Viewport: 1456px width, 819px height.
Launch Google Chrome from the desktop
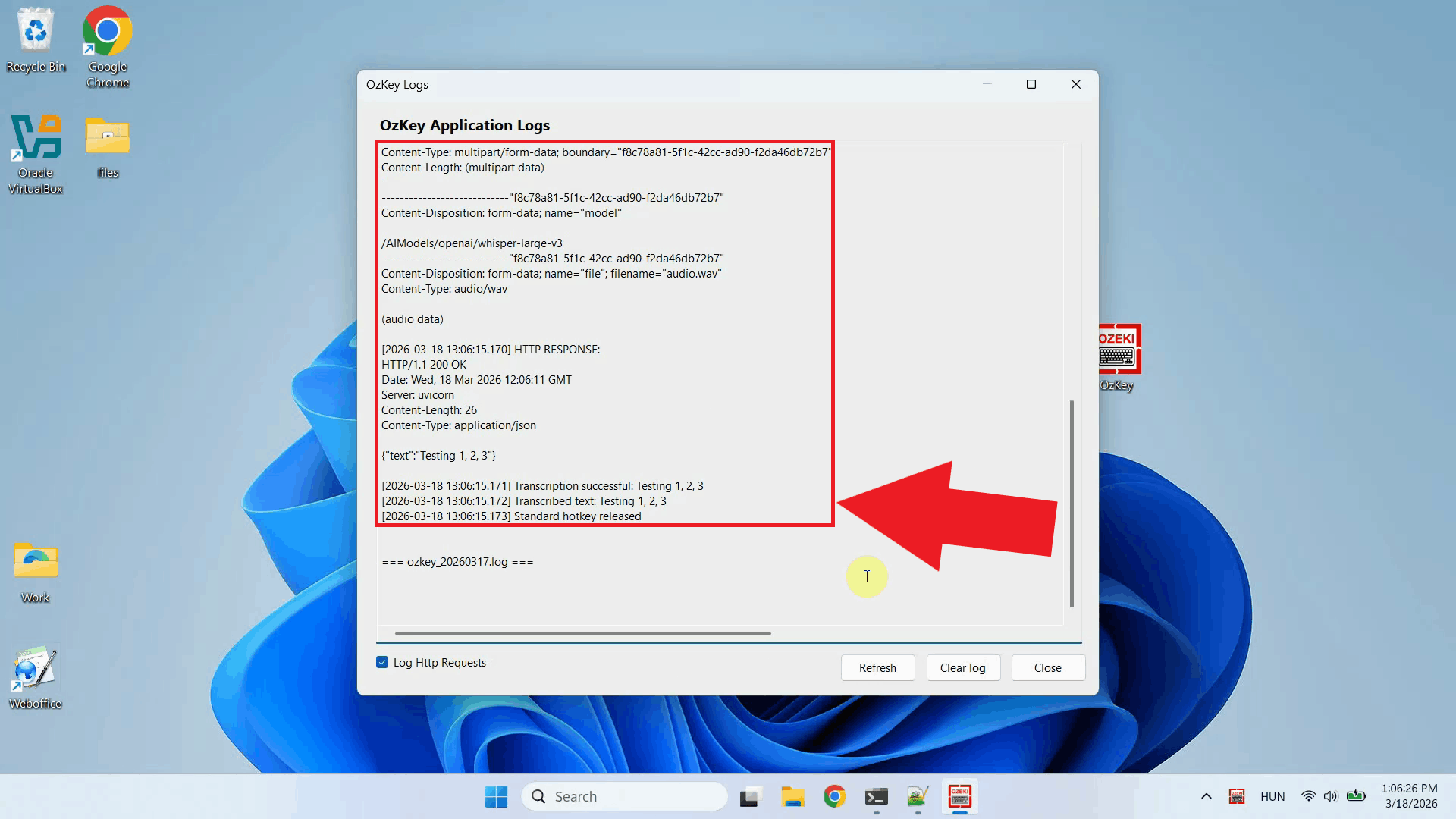pyautogui.click(x=107, y=32)
